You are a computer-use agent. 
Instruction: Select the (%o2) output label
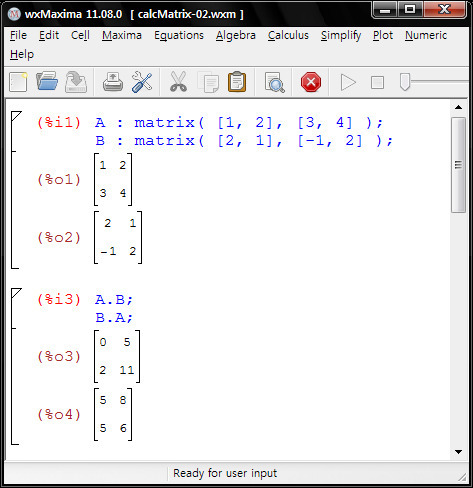(x=59, y=238)
